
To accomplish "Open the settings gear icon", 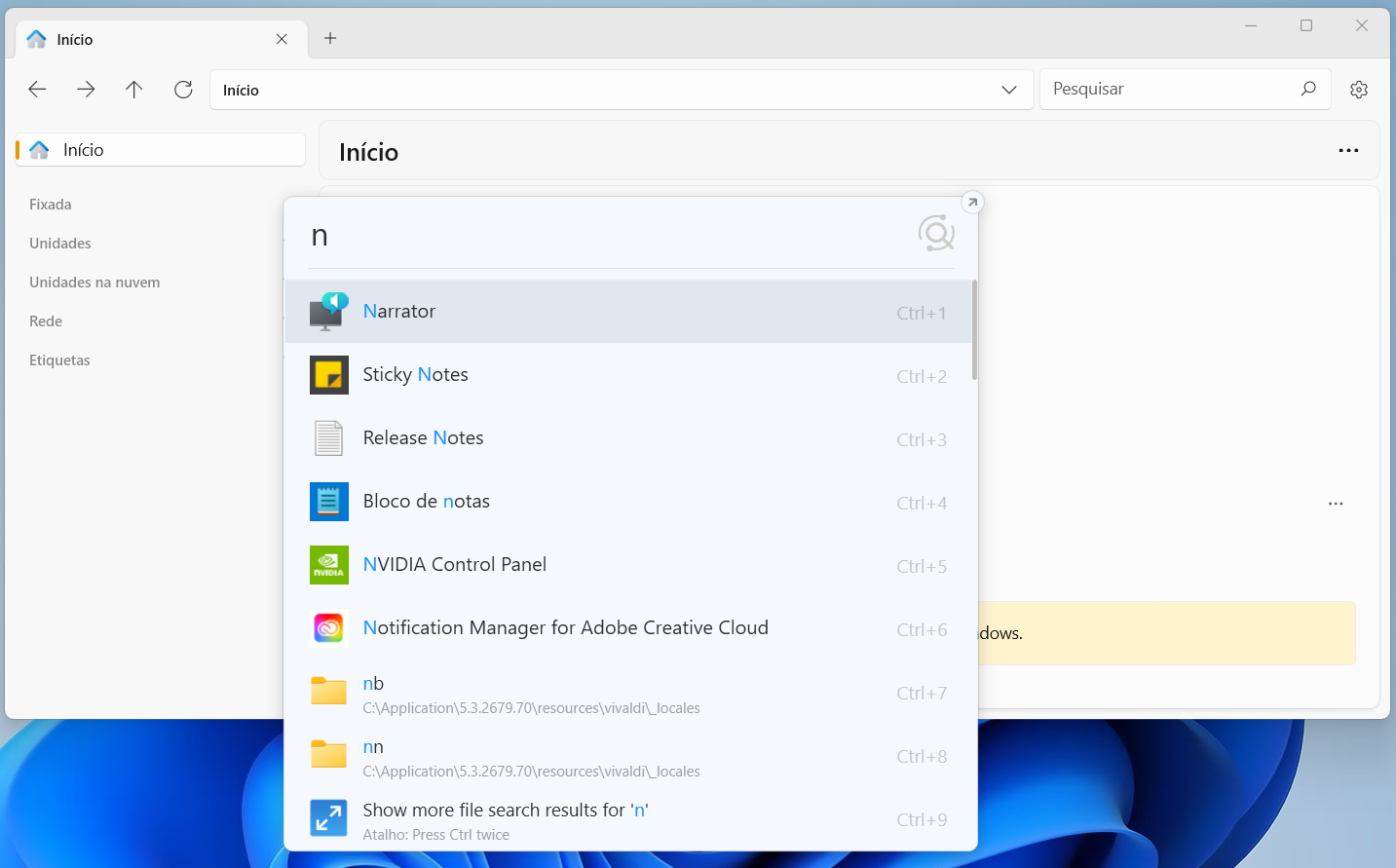I will pos(1359,90).
